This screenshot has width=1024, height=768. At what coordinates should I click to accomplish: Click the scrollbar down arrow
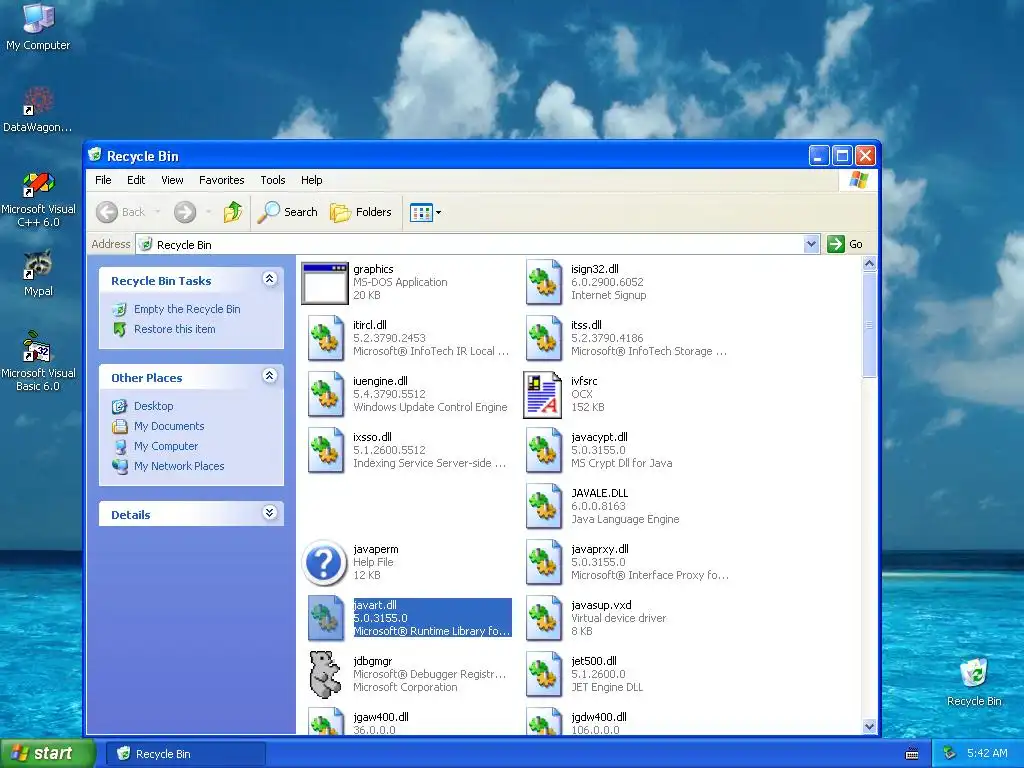869,726
